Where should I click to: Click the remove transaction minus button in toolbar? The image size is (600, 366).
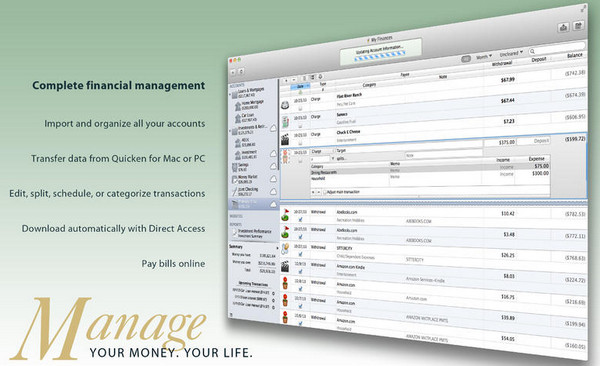point(294,80)
